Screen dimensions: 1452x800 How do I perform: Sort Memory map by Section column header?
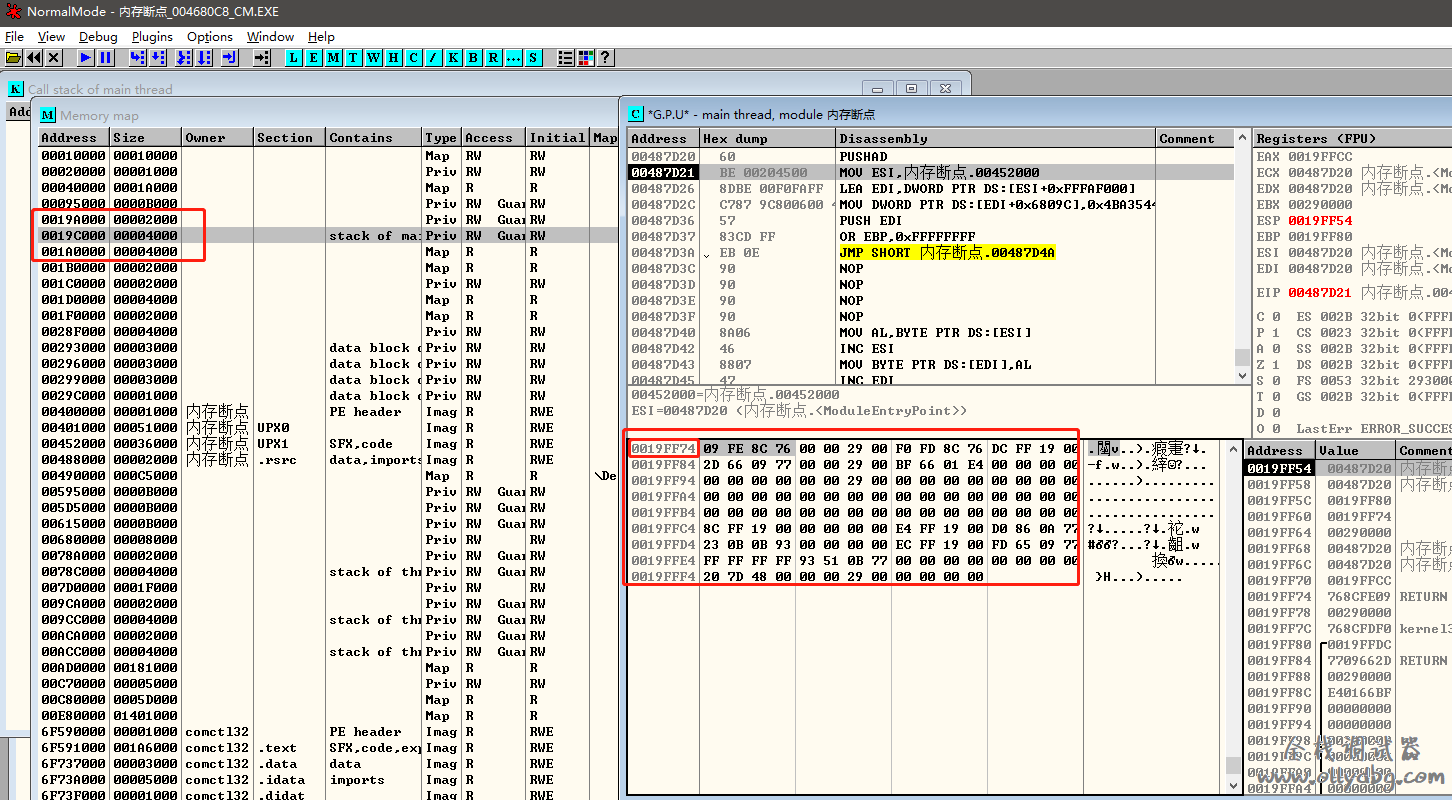(289, 138)
